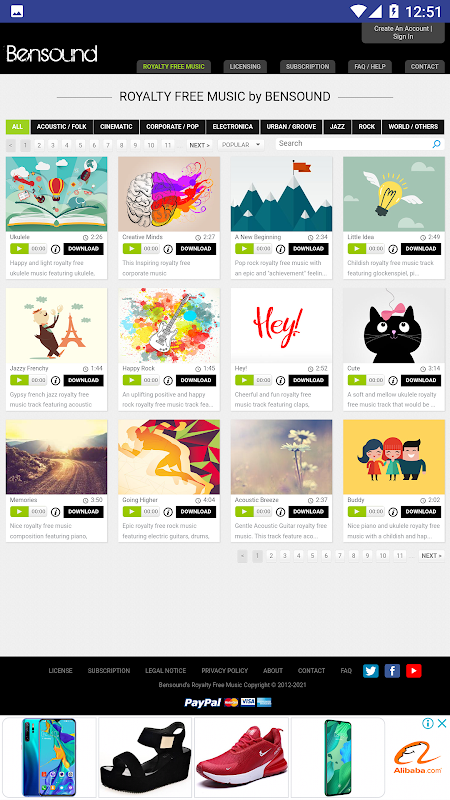This screenshot has width=450, height=800.
Task: Play the Happy Rock track
Action: [x=132, y=380]
